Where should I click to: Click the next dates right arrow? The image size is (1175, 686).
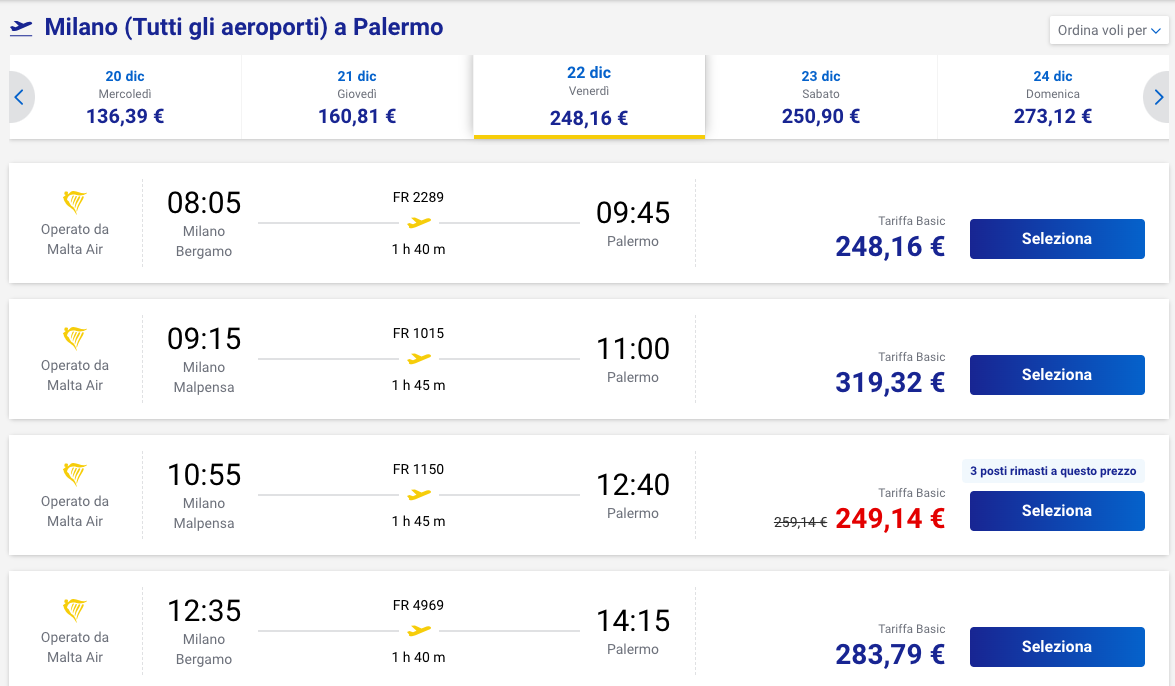pyautogui.click(x=1158, y=97)
